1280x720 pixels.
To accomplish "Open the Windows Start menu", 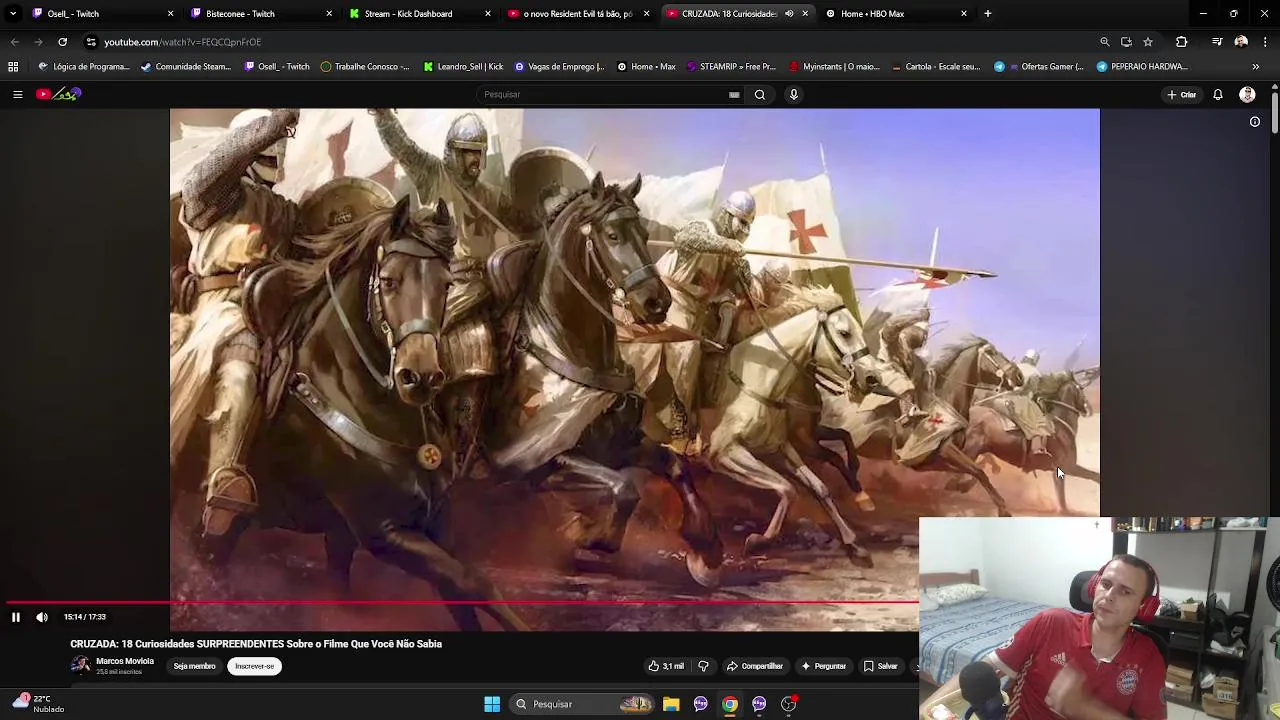I will [x=492, y=704].
